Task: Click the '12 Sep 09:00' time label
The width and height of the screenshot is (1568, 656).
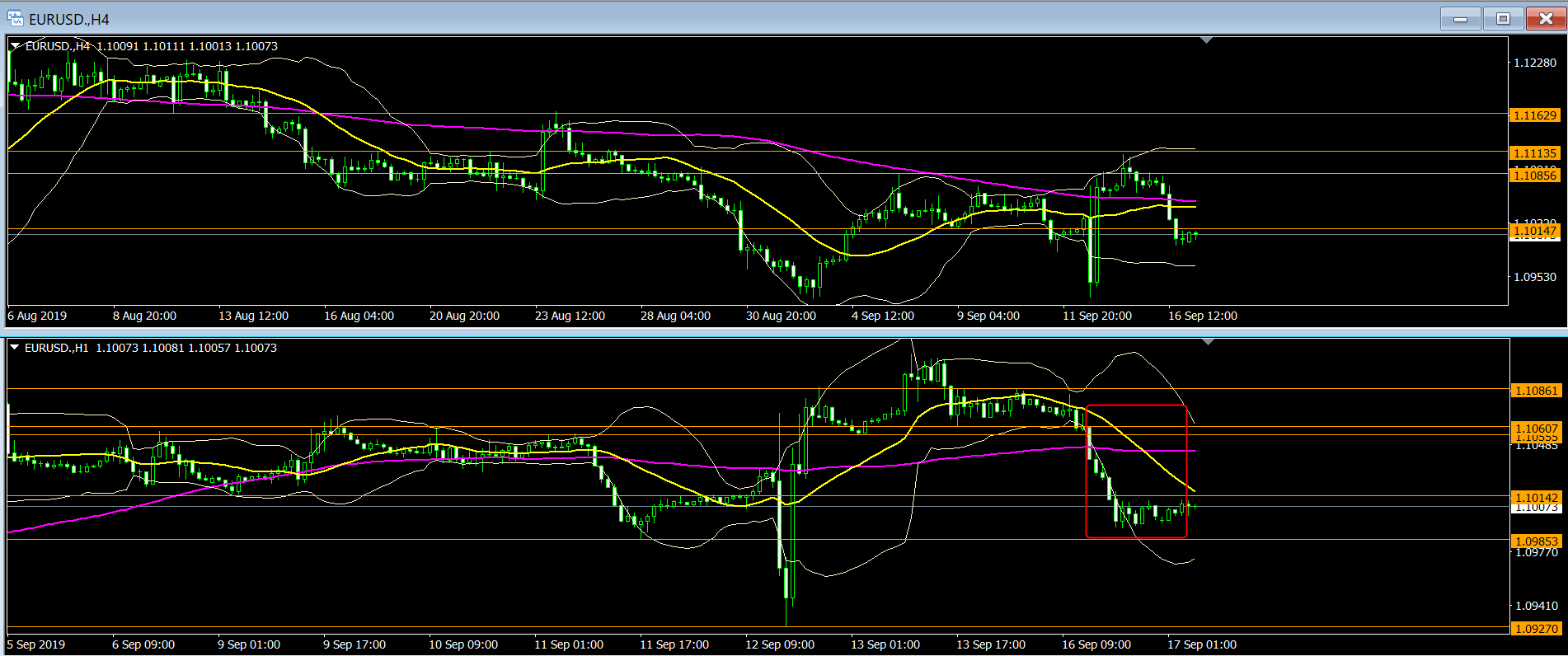Action: coord(780,644)
